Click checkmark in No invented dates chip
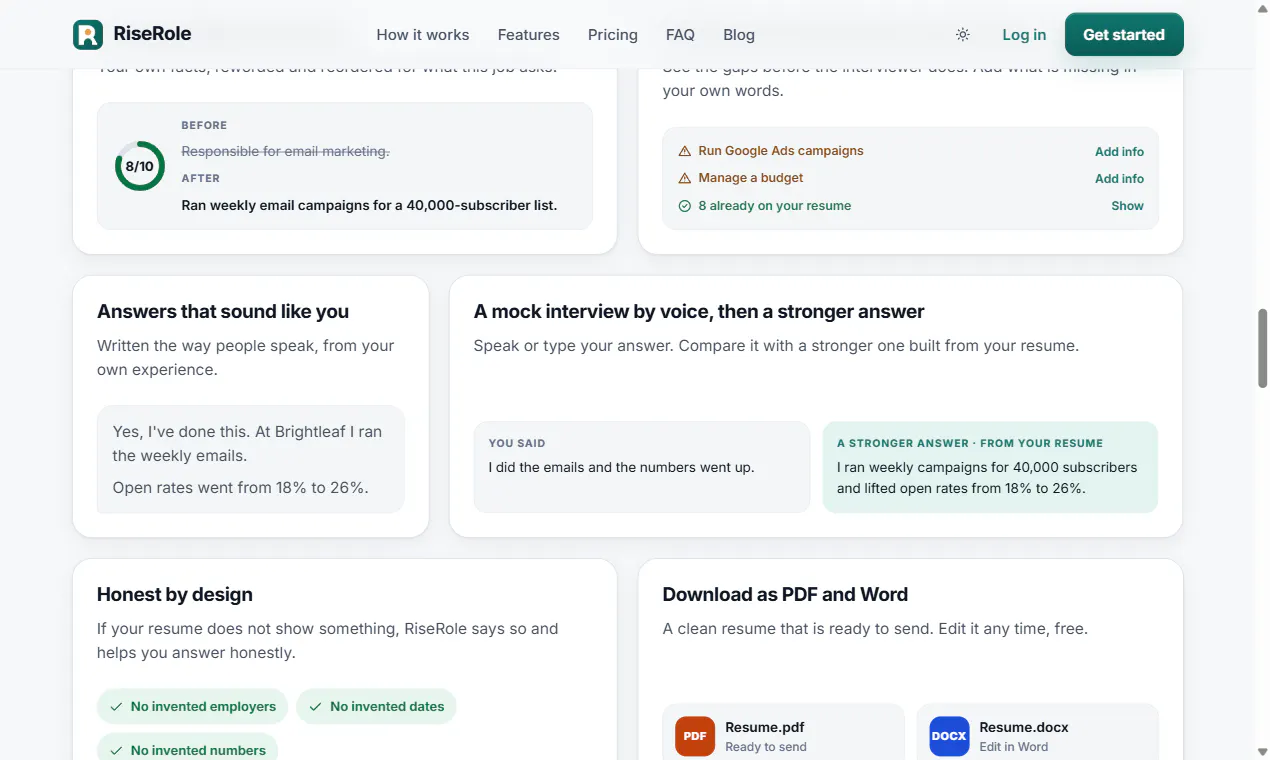Image resolution: width=1270 pixels, height=760 pixels. pyautogui.click(x=316, y=706)
